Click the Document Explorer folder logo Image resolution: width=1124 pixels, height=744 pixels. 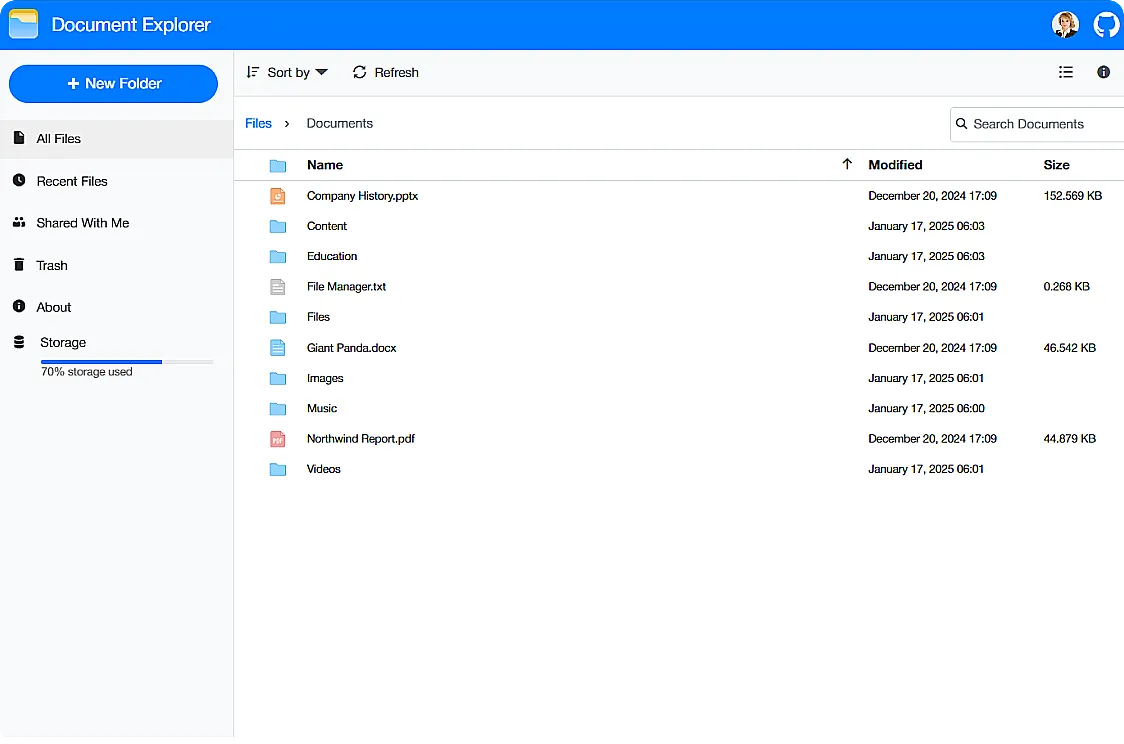click(x=22, y=23)
